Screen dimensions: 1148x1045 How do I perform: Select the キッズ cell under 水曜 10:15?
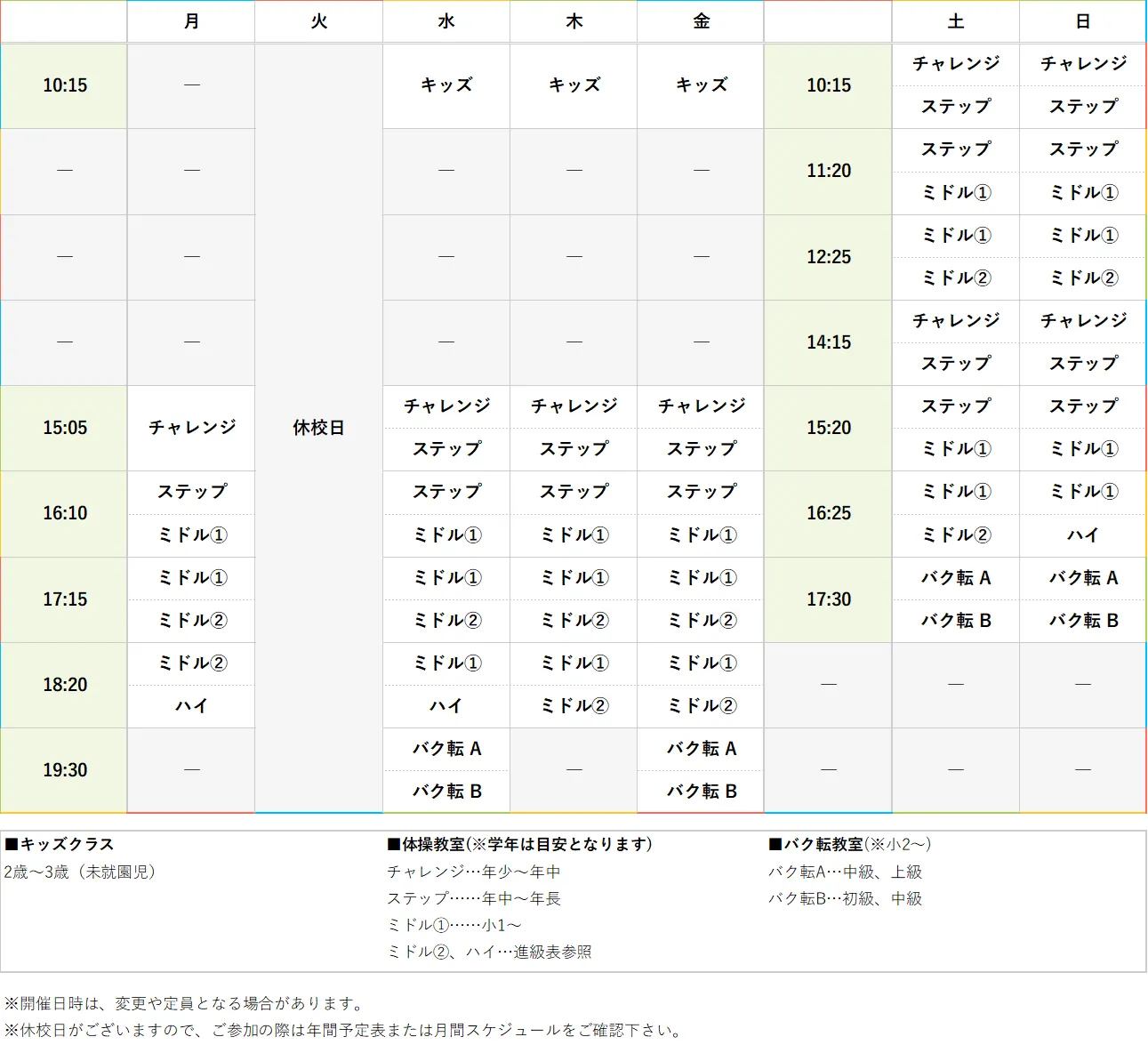(x=446, y=85)
